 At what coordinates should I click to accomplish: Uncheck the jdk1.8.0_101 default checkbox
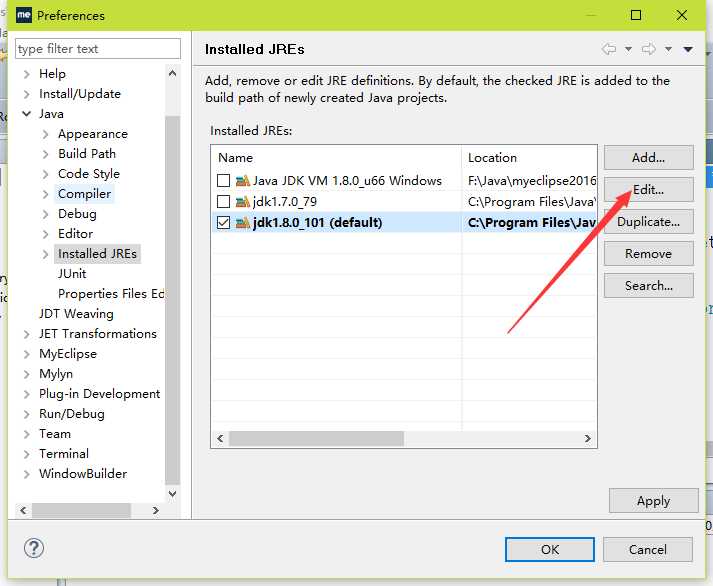(223, 222)
